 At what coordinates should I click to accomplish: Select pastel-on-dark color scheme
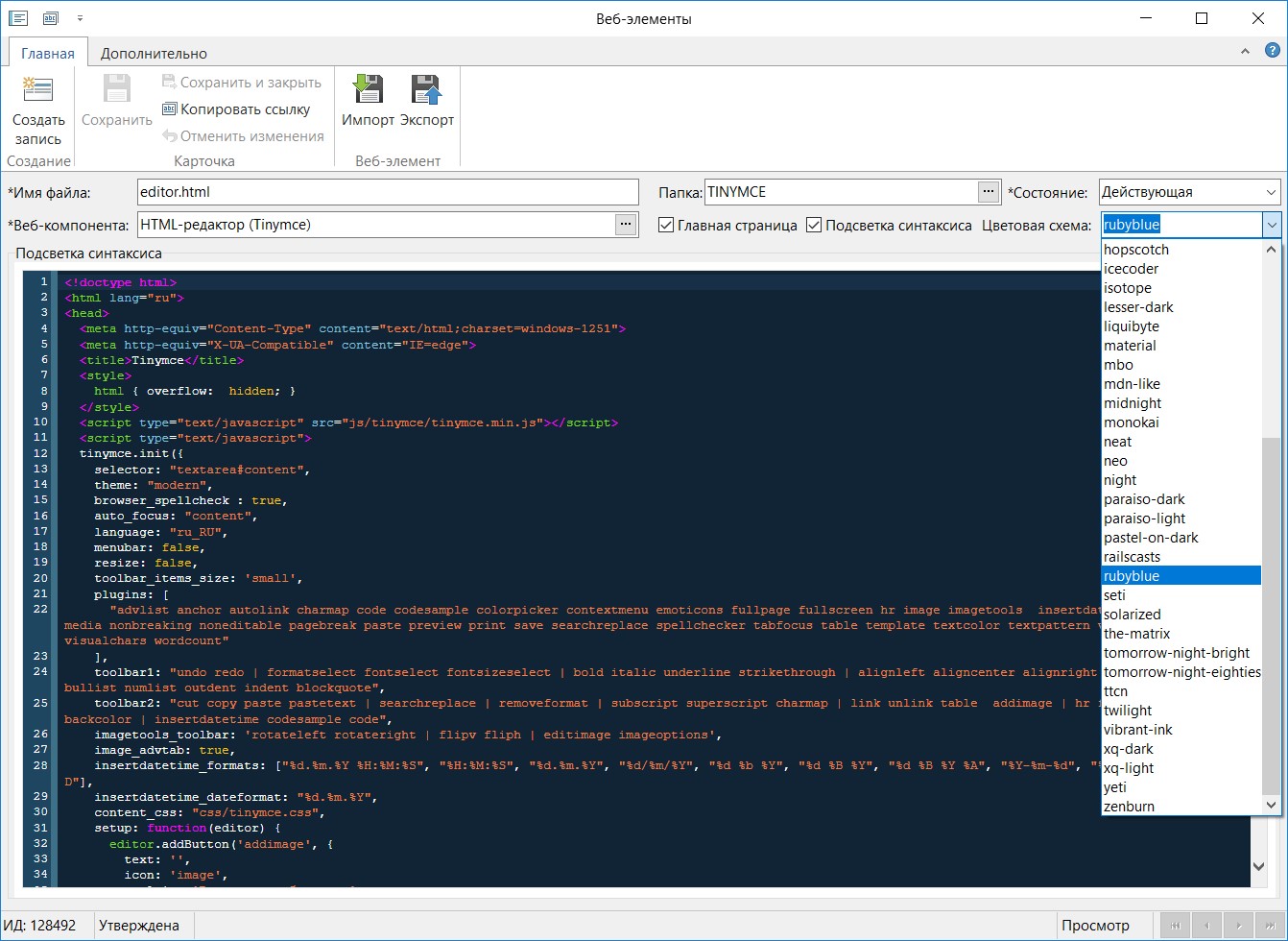[x=1181, y=538]
